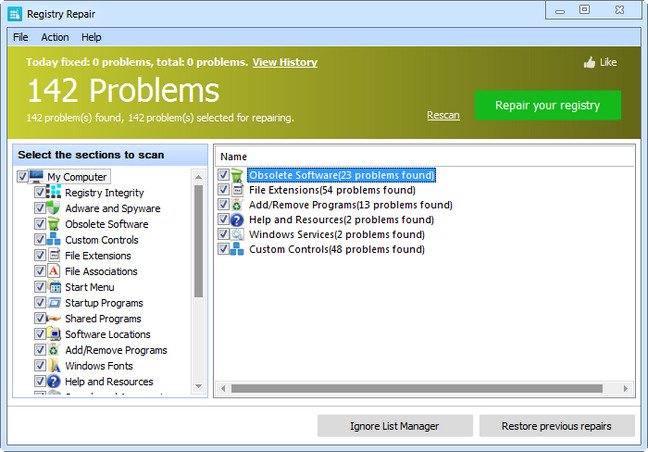The width and height of the screenshot is (648, 452).
Task: Click the Windows Fonts icon
Action: (55, 366)
